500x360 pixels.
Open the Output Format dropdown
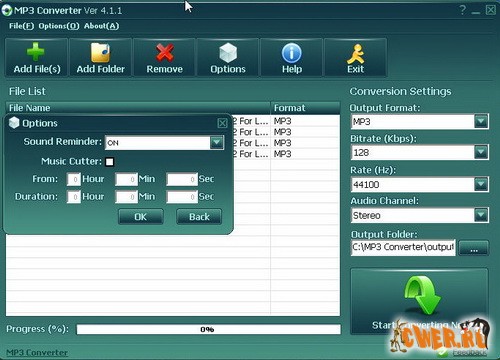[481, 121]
